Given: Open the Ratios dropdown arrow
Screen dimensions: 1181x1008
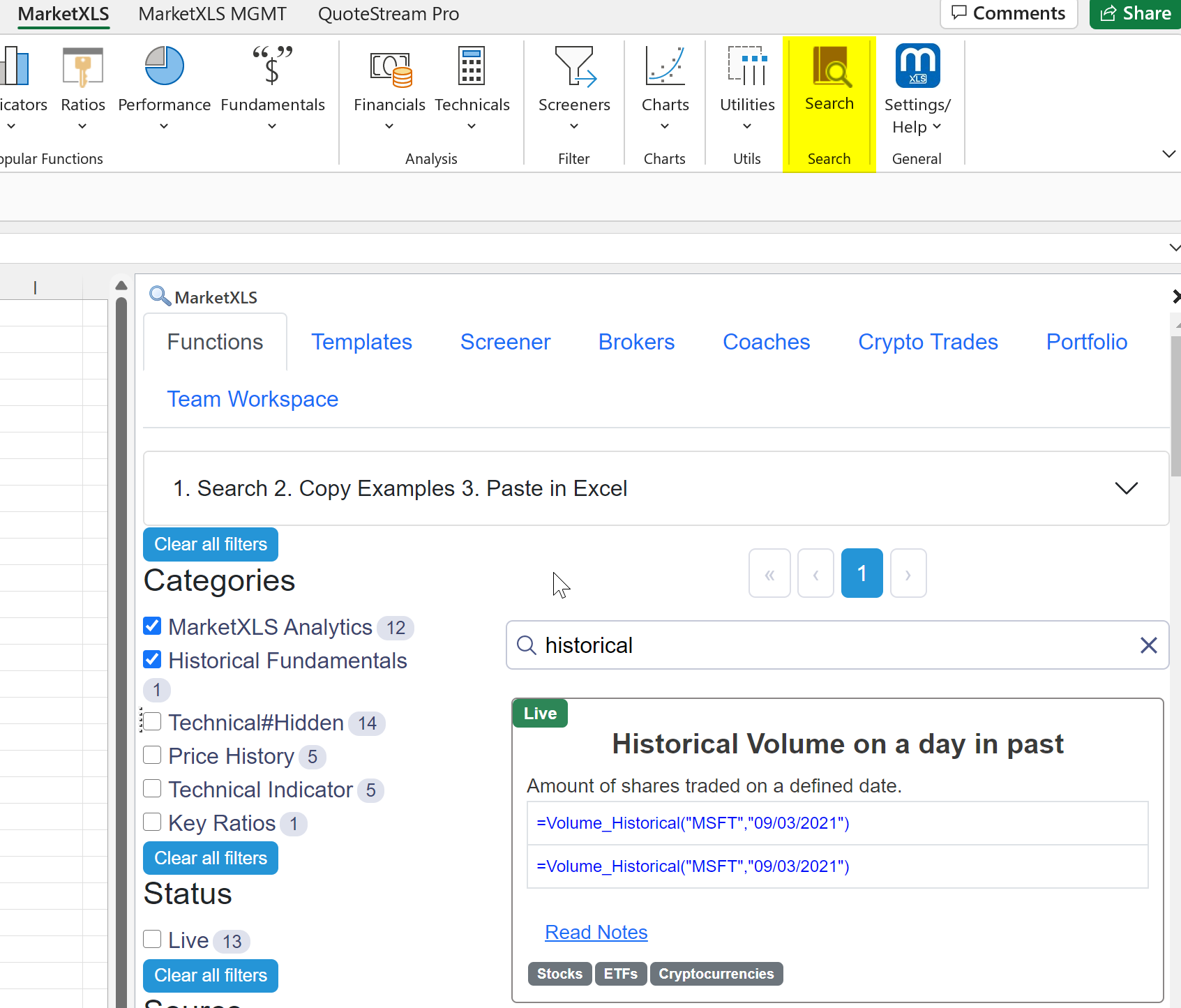Looking at the screenshot, I should click(x=82, y=126).
